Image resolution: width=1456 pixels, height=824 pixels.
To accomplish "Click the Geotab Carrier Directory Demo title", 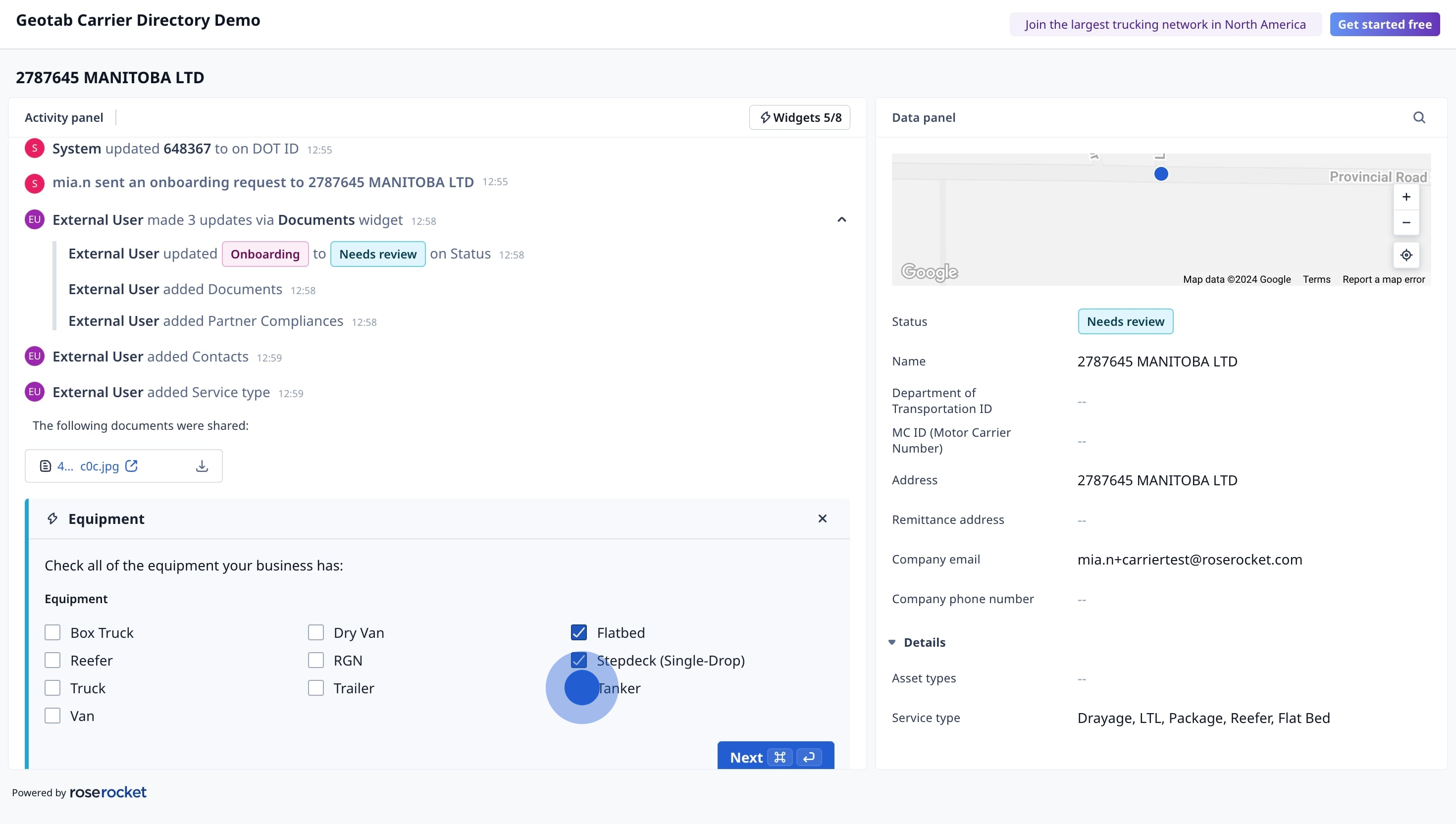I will pyautogui.click(x=138, y=20).
